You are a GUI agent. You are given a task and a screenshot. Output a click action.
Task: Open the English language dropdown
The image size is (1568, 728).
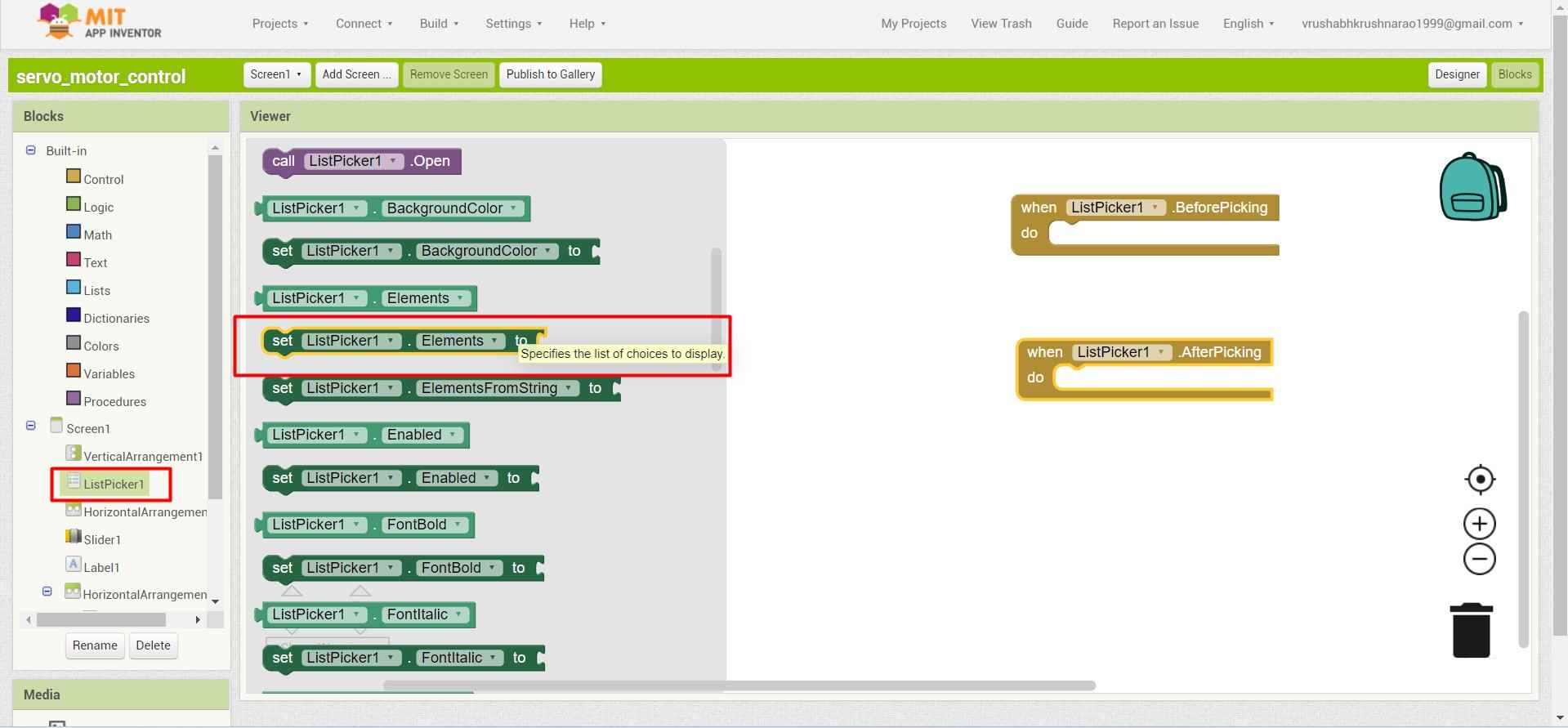click(1249, 24)
